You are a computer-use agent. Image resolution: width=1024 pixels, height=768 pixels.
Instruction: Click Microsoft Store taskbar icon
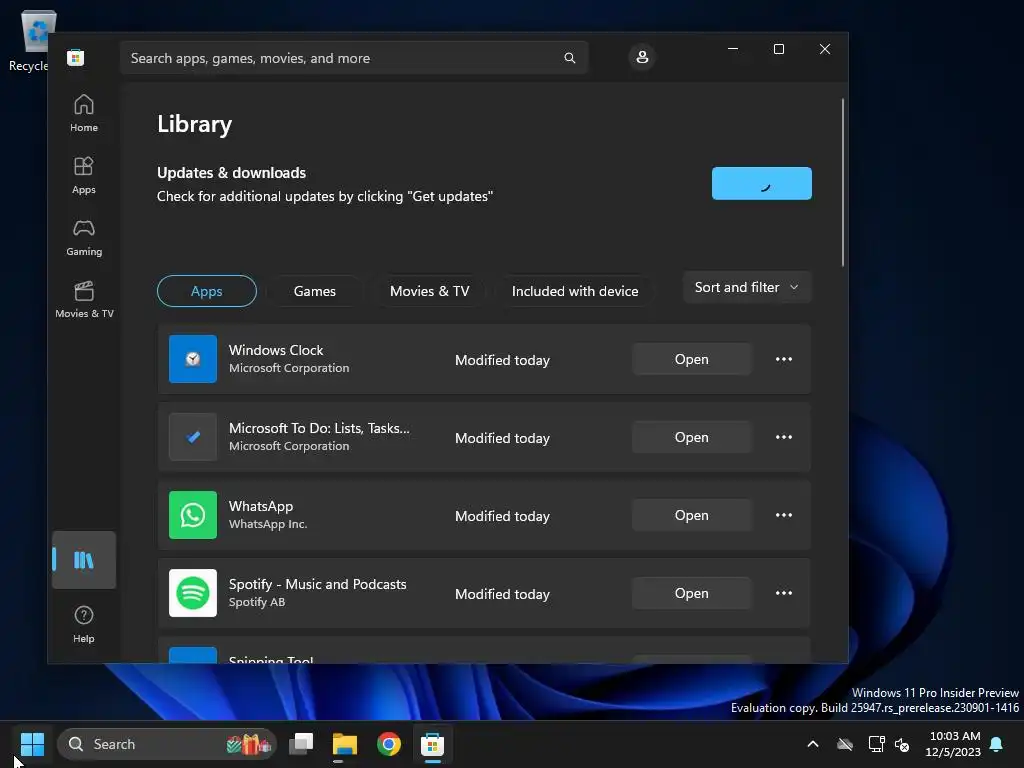[432, 744]
